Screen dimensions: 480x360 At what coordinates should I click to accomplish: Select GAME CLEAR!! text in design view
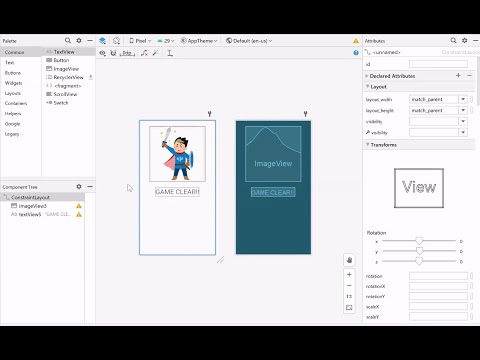click(x=177, y=192)
